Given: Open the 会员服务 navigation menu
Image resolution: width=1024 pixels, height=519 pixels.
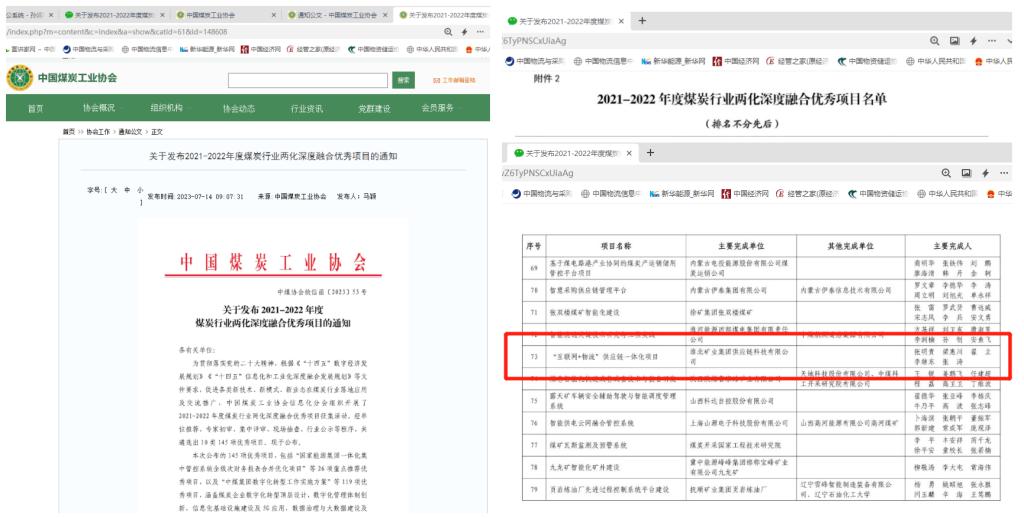Looking at the screenshot, I should coord(438,108).
